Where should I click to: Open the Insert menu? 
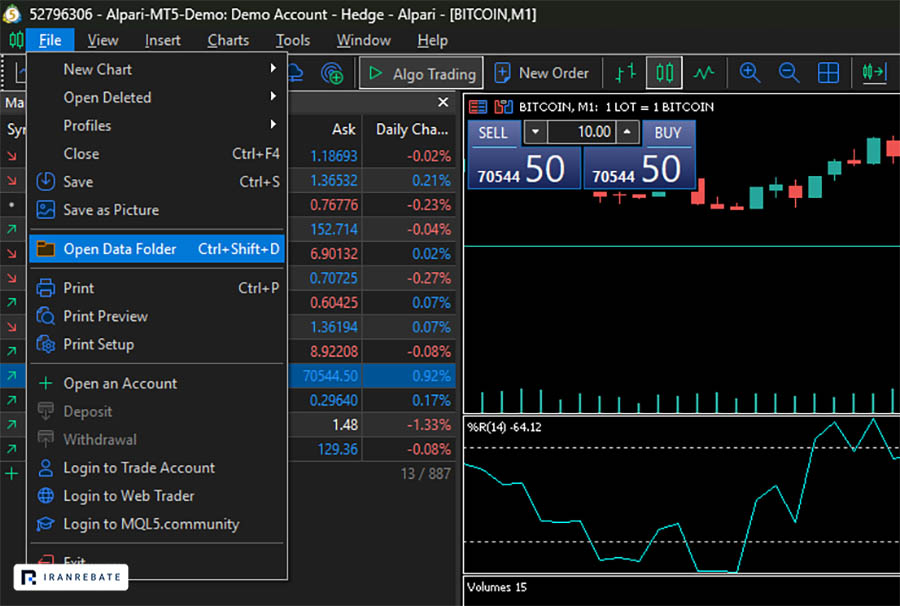(x=162, y=40)
